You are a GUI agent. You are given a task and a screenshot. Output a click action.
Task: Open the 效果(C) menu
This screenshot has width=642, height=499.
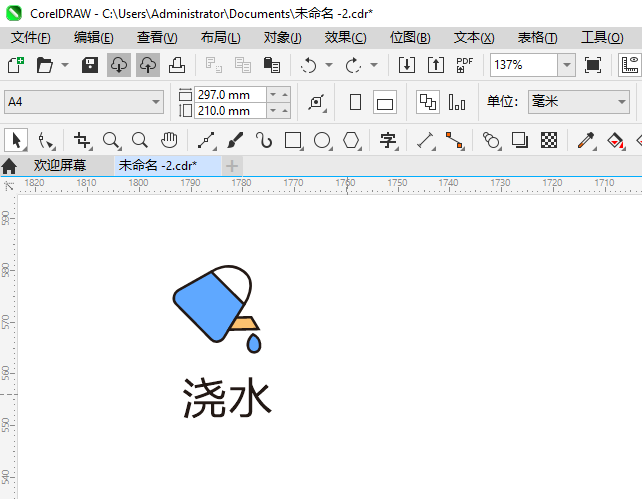pos(346,38)
